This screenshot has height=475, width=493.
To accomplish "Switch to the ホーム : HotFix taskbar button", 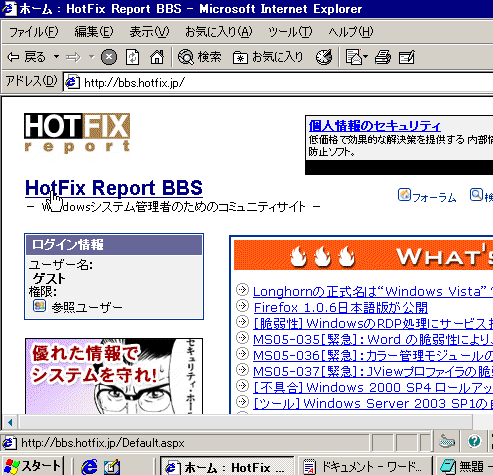I will click(x=227, y=467).
